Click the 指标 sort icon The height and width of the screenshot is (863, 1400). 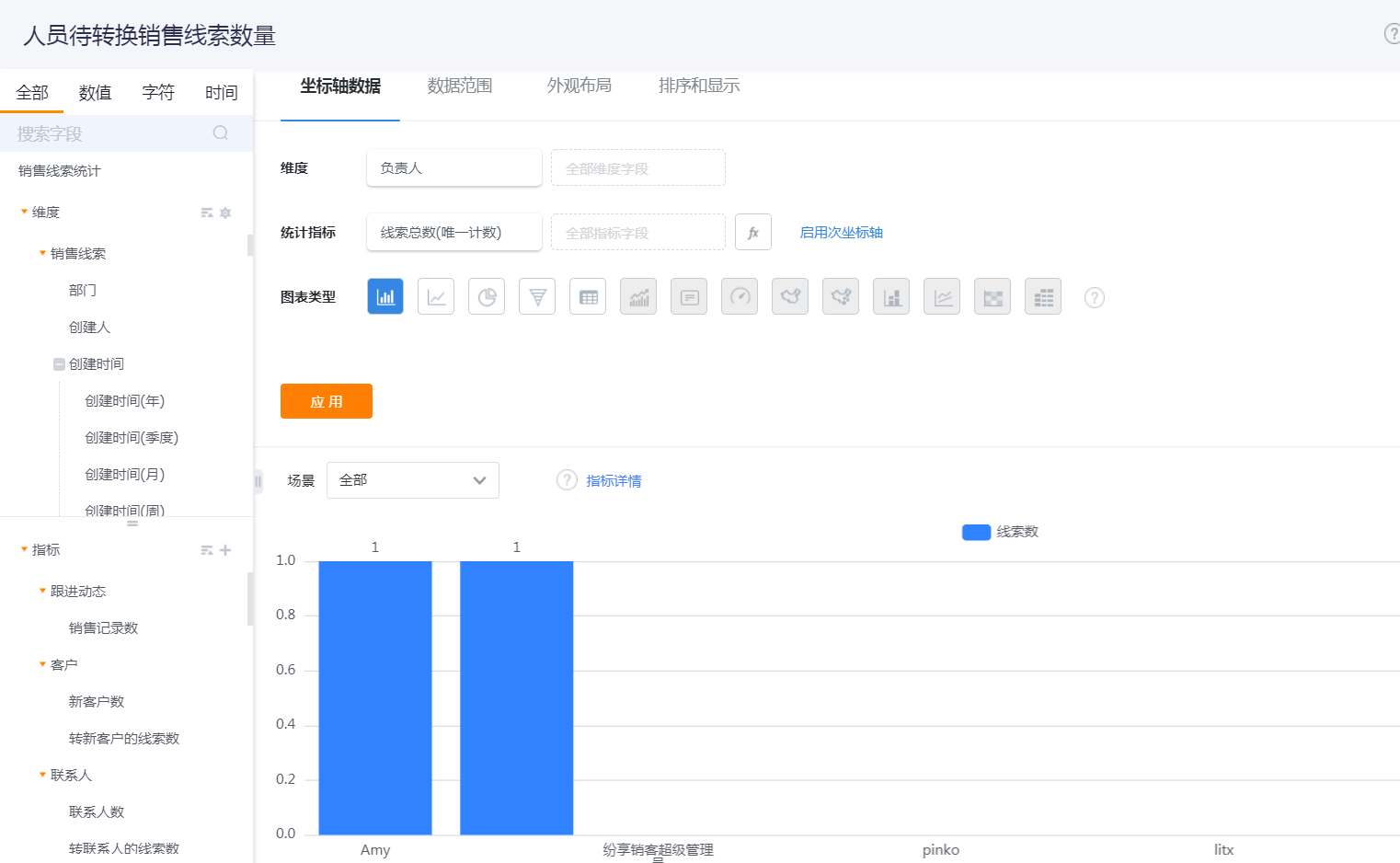coord(207,550)
